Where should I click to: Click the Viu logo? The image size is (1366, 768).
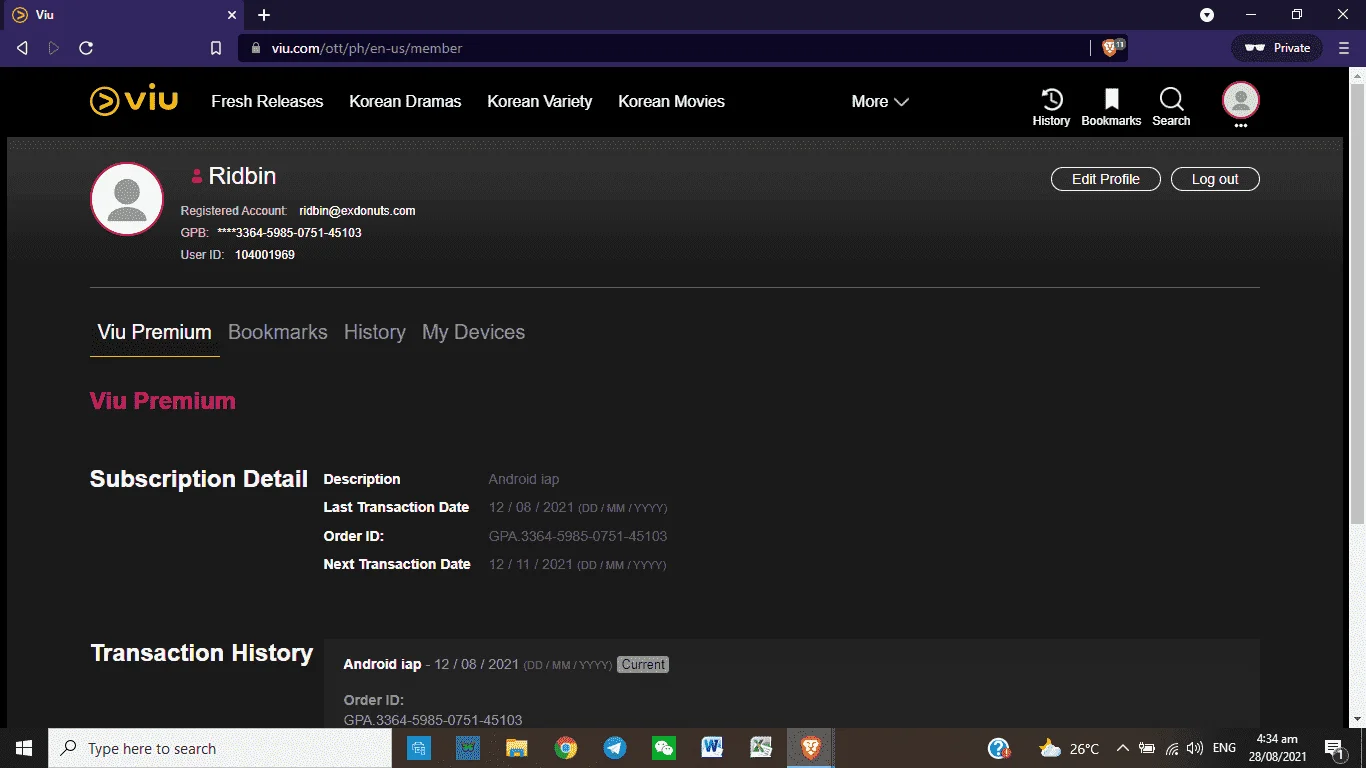point(134,101)
